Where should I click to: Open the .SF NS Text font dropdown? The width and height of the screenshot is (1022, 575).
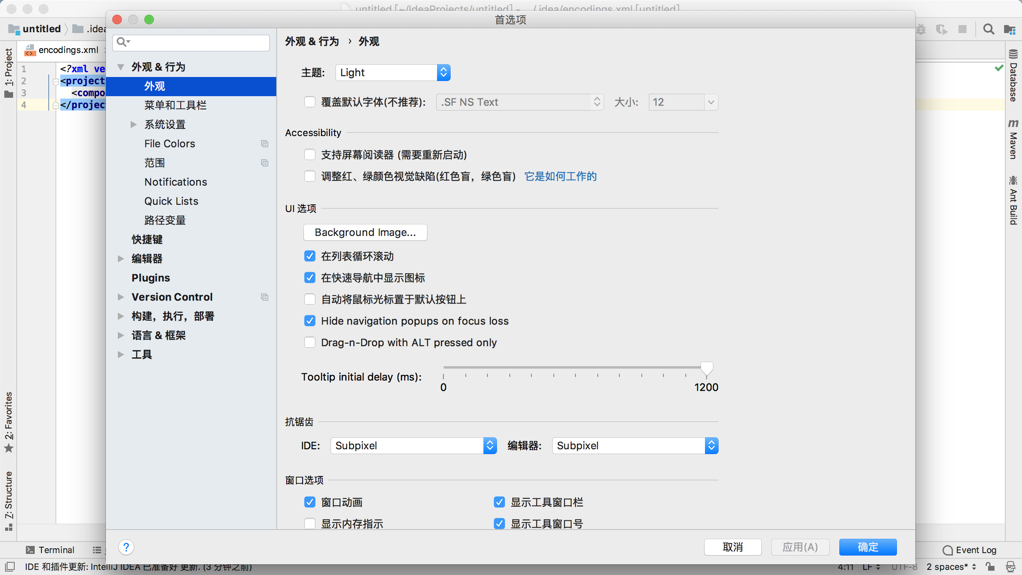pyautogui.click(x=519, y=102)
